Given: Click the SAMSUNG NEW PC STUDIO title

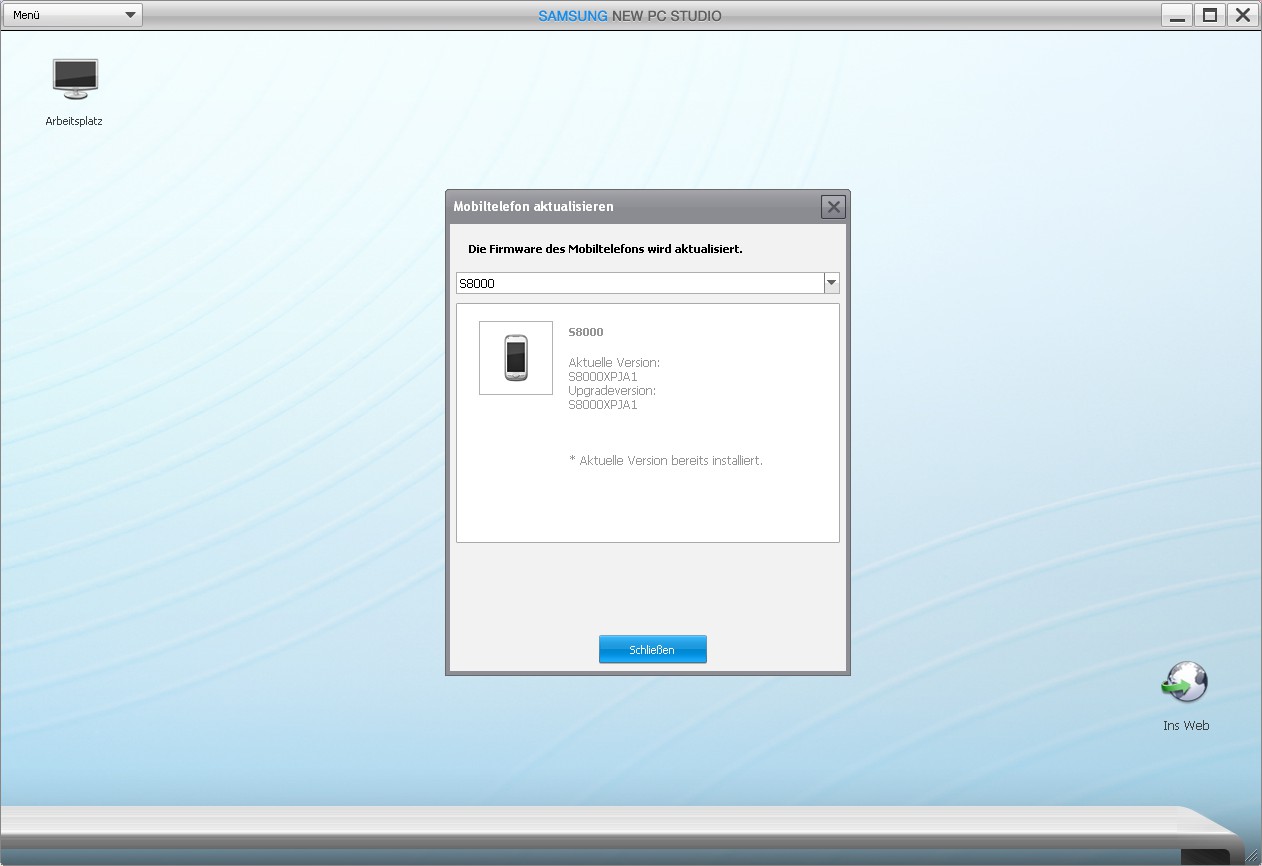Looking at the screenshot, I should [630, 16].
